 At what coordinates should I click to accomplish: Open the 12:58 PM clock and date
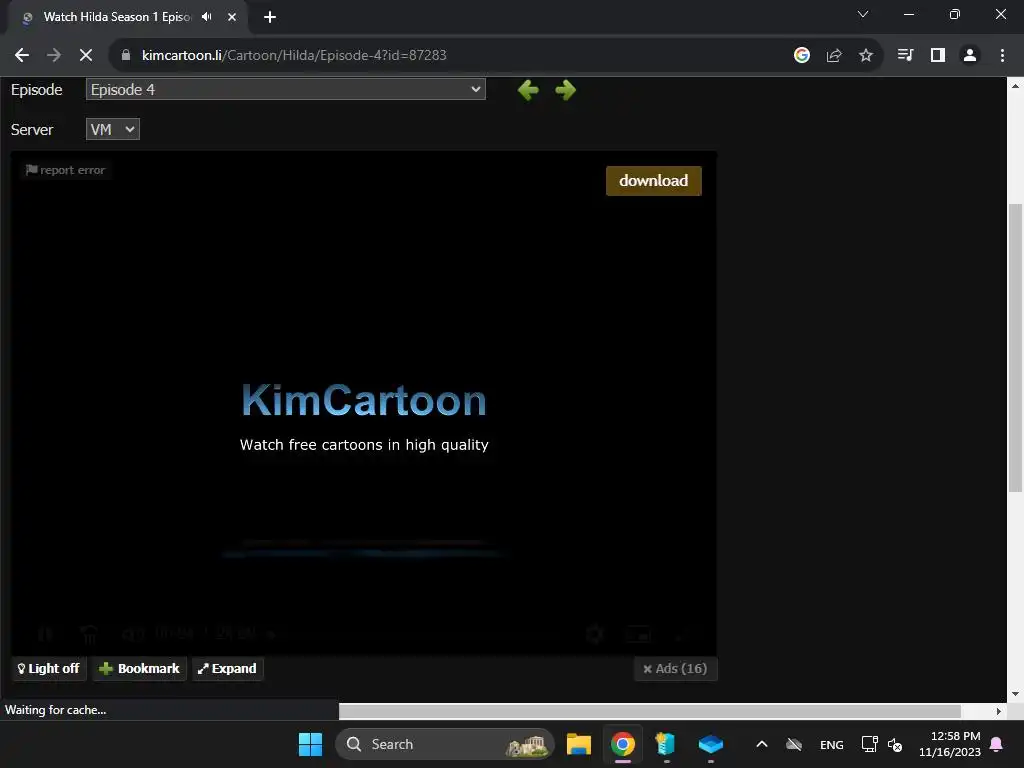pos(950,744)
